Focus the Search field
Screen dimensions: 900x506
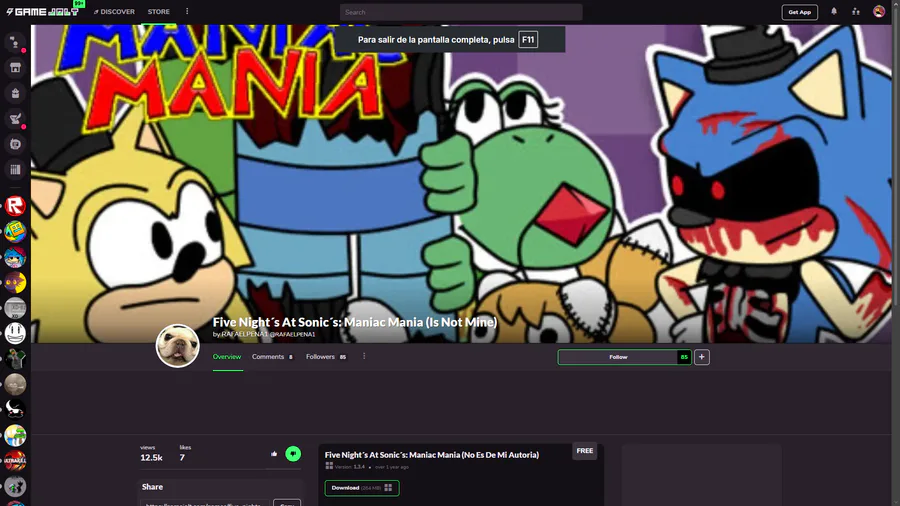pyautogui.click(x=461, y=12)
